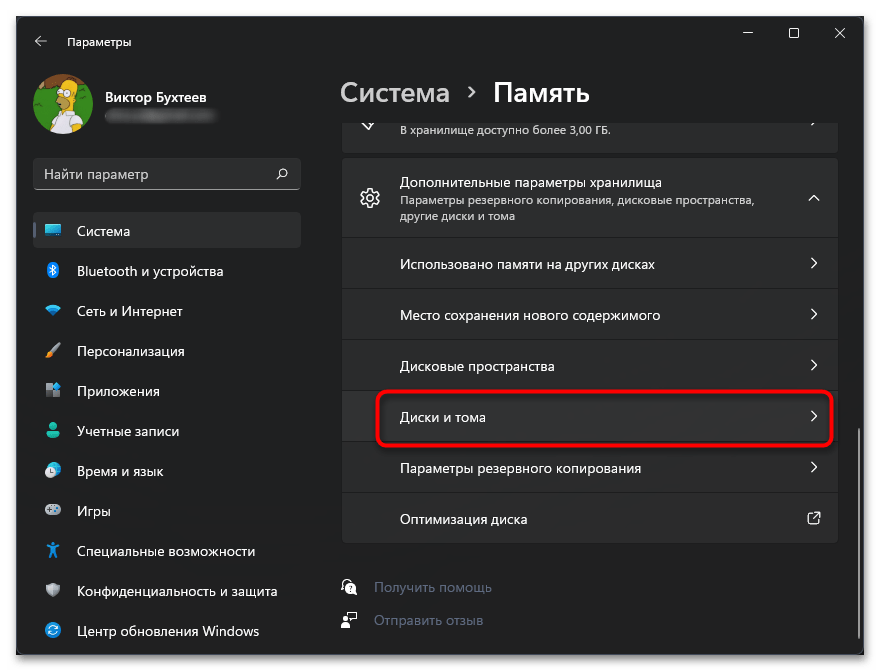Click the Send feedback link

[x=428, y=620]
